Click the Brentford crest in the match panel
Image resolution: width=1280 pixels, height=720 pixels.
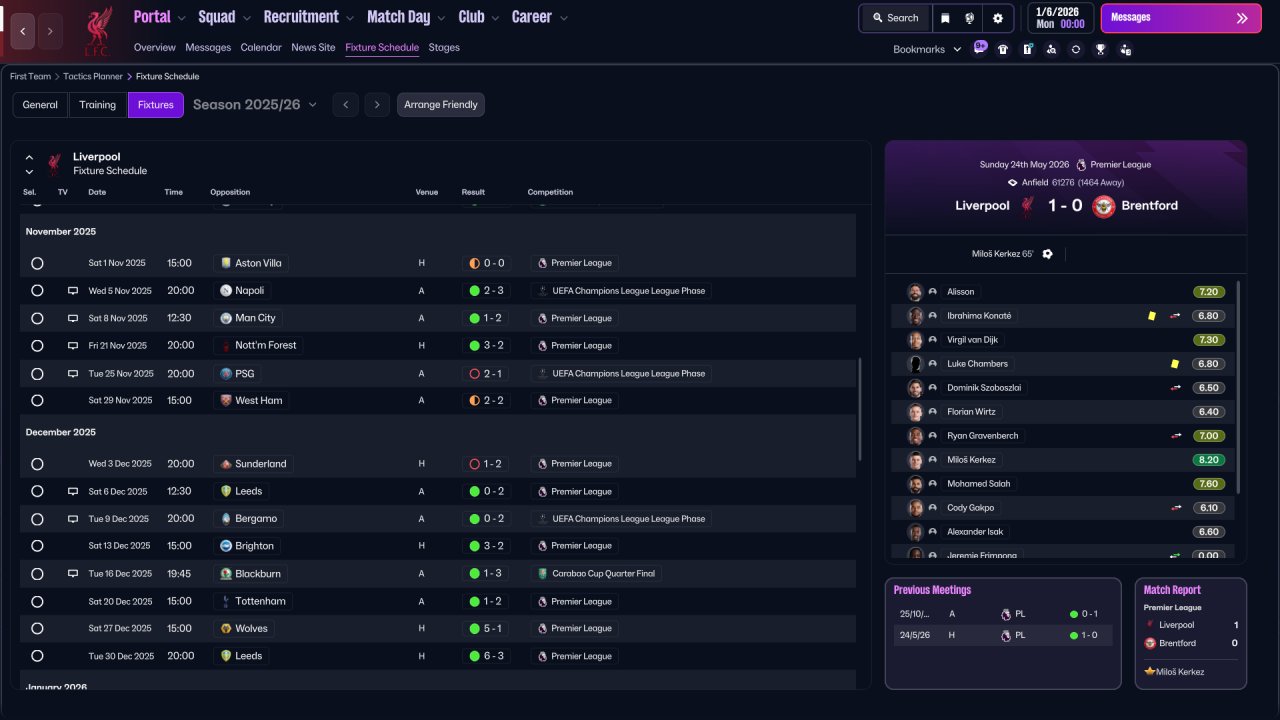pos(1103,206)
